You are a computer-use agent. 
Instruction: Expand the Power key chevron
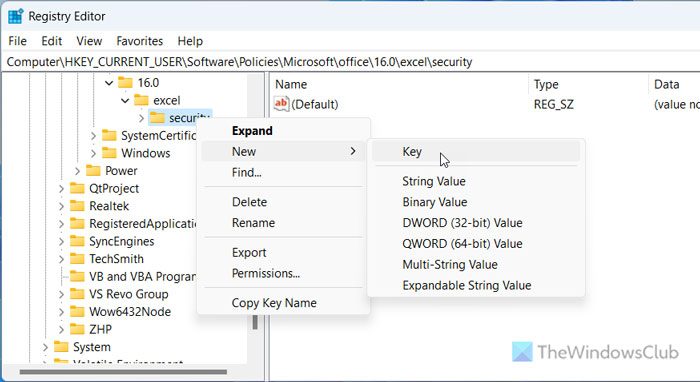77,171
